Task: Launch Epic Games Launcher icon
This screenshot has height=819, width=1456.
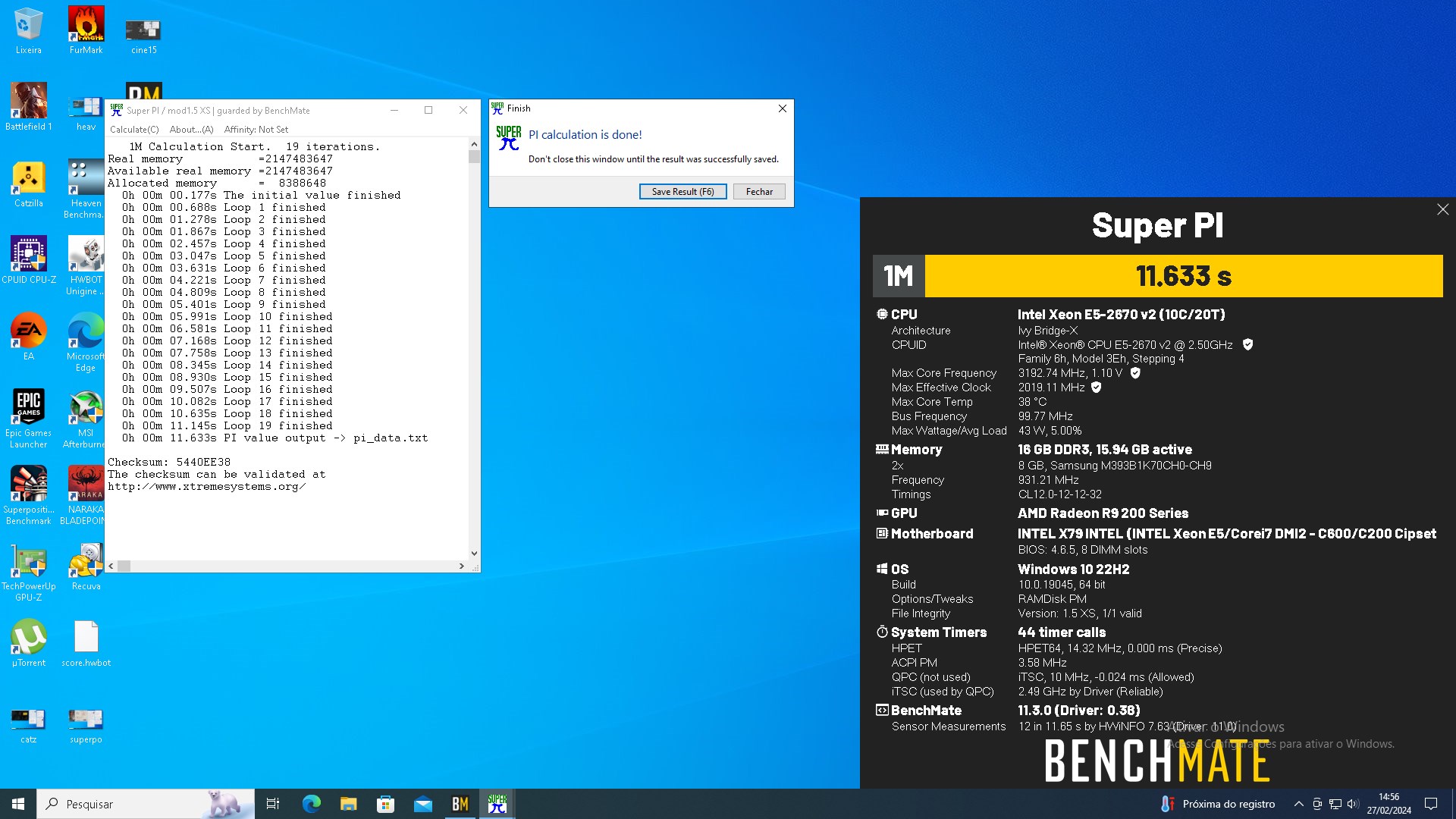Action: tap(28, 419)
